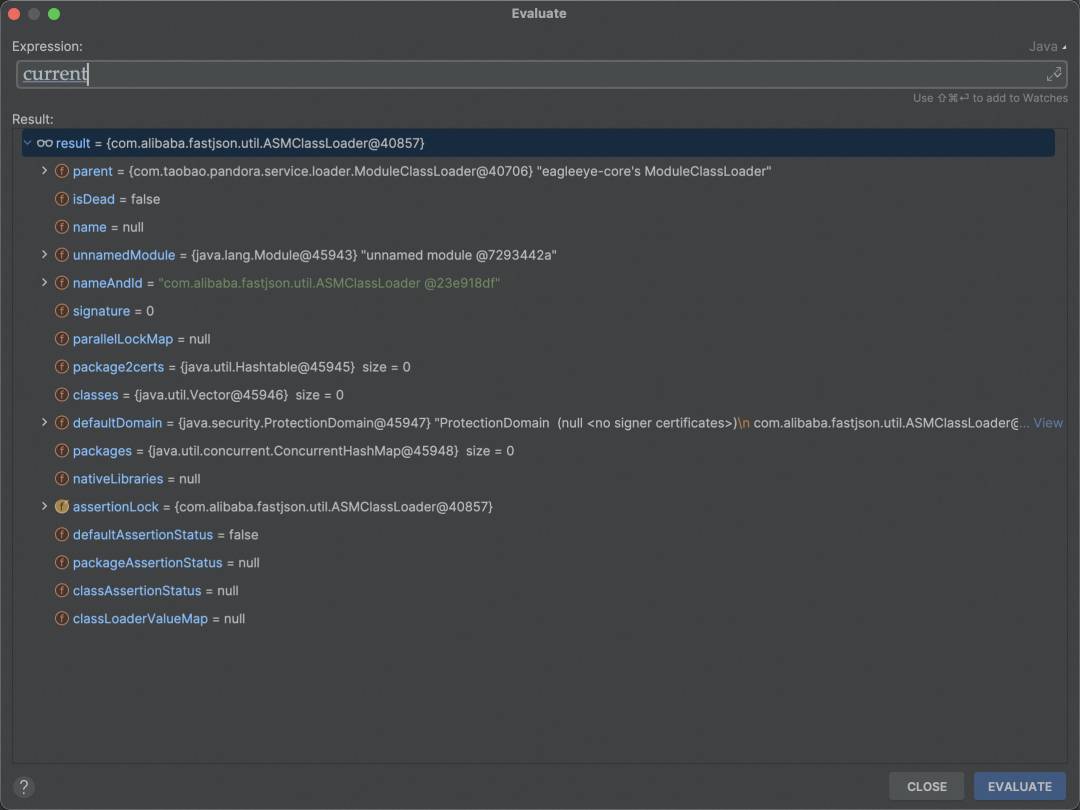Collapse the result root node
The image size is (1080, 810).
pyautogui.click(x=28, y=143)
